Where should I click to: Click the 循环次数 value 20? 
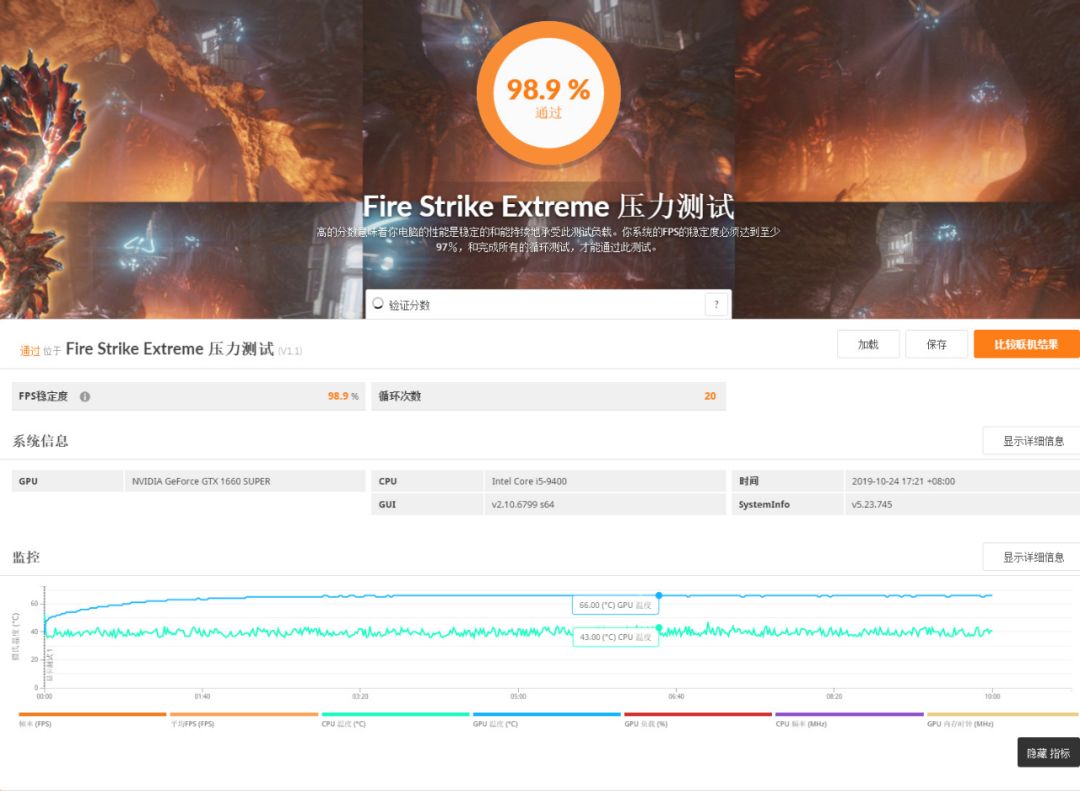pos(710,396)
